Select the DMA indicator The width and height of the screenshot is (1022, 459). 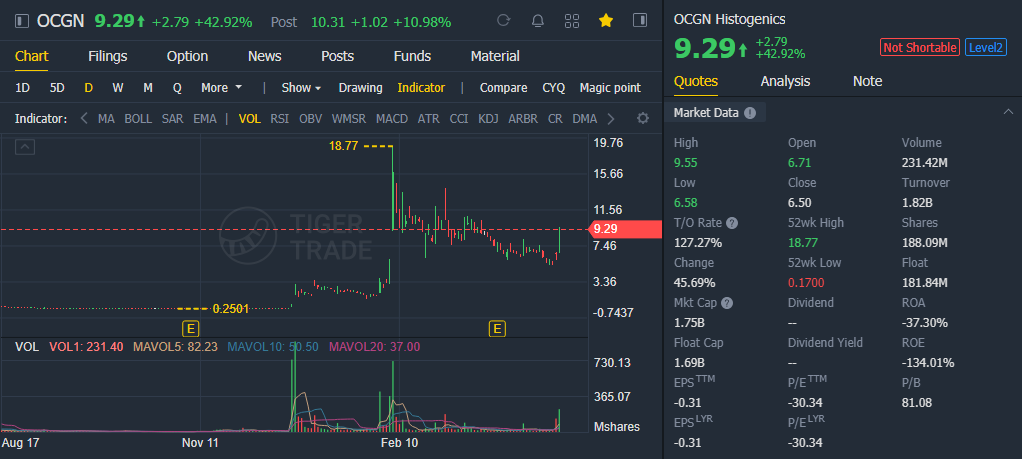coord(585,119)
